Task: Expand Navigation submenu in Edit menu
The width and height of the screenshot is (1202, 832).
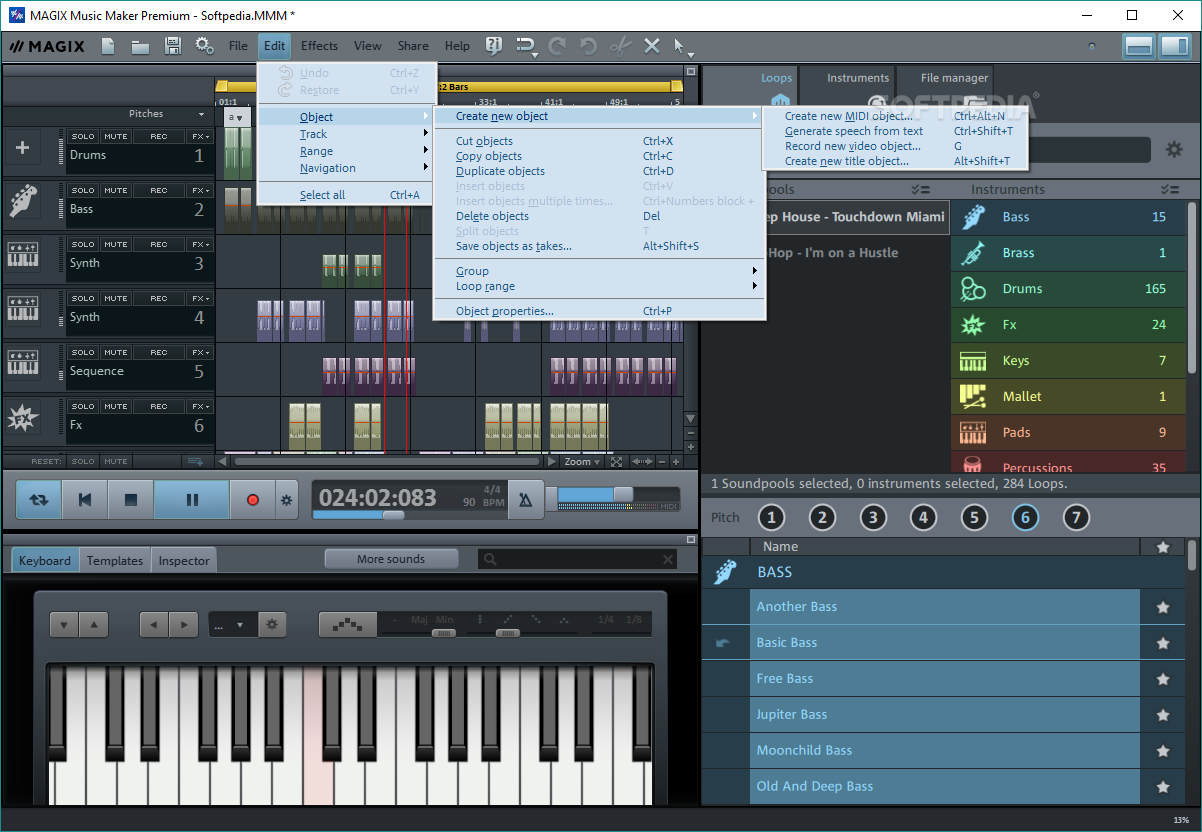Action: [x=347, y=168]
